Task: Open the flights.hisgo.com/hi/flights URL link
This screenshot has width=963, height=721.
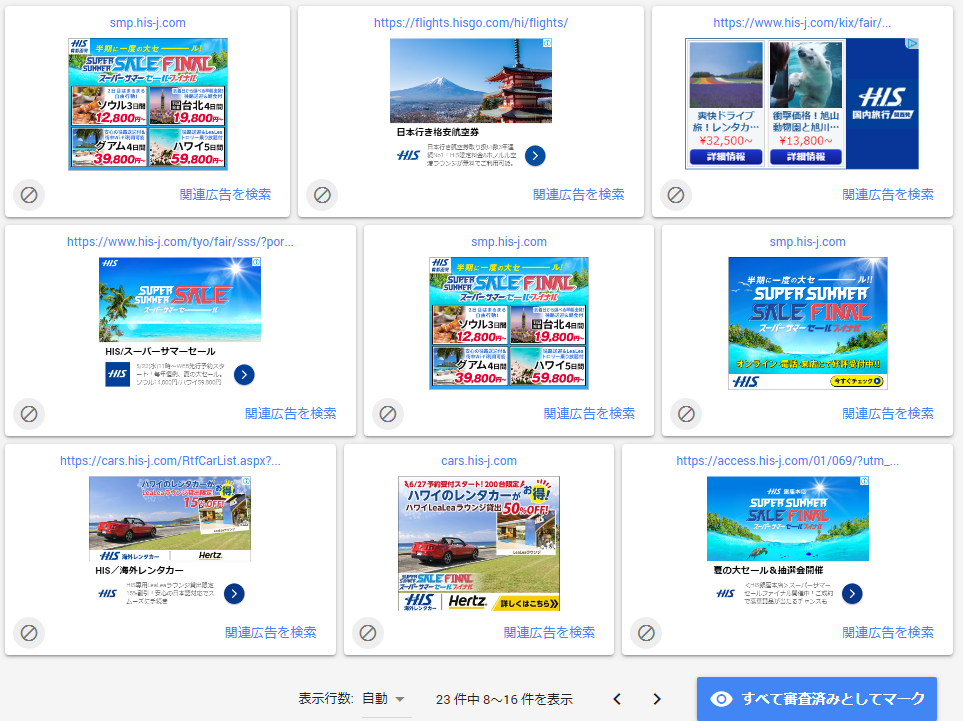Action: click(x=471, y=23)
